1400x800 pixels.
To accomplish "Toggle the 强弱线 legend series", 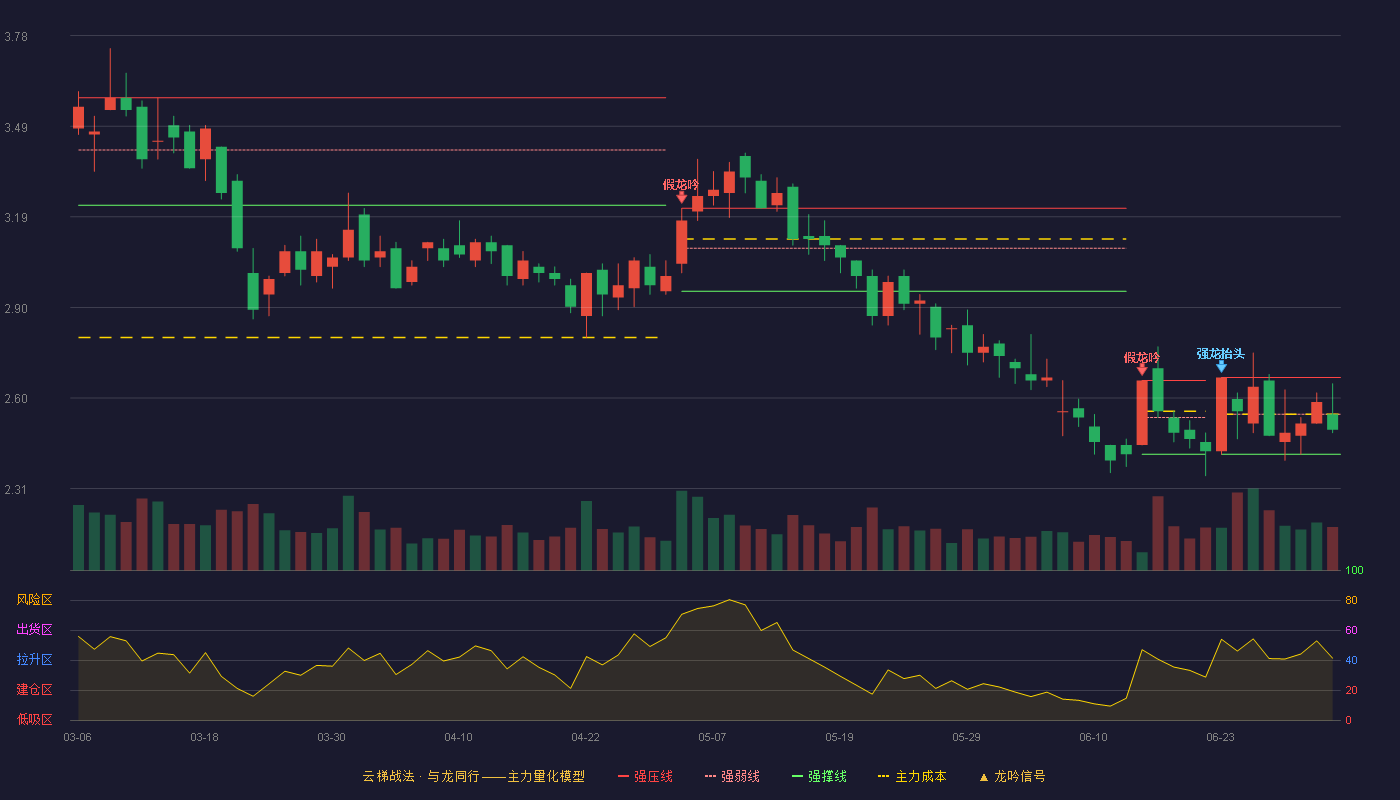I will 740,776.
